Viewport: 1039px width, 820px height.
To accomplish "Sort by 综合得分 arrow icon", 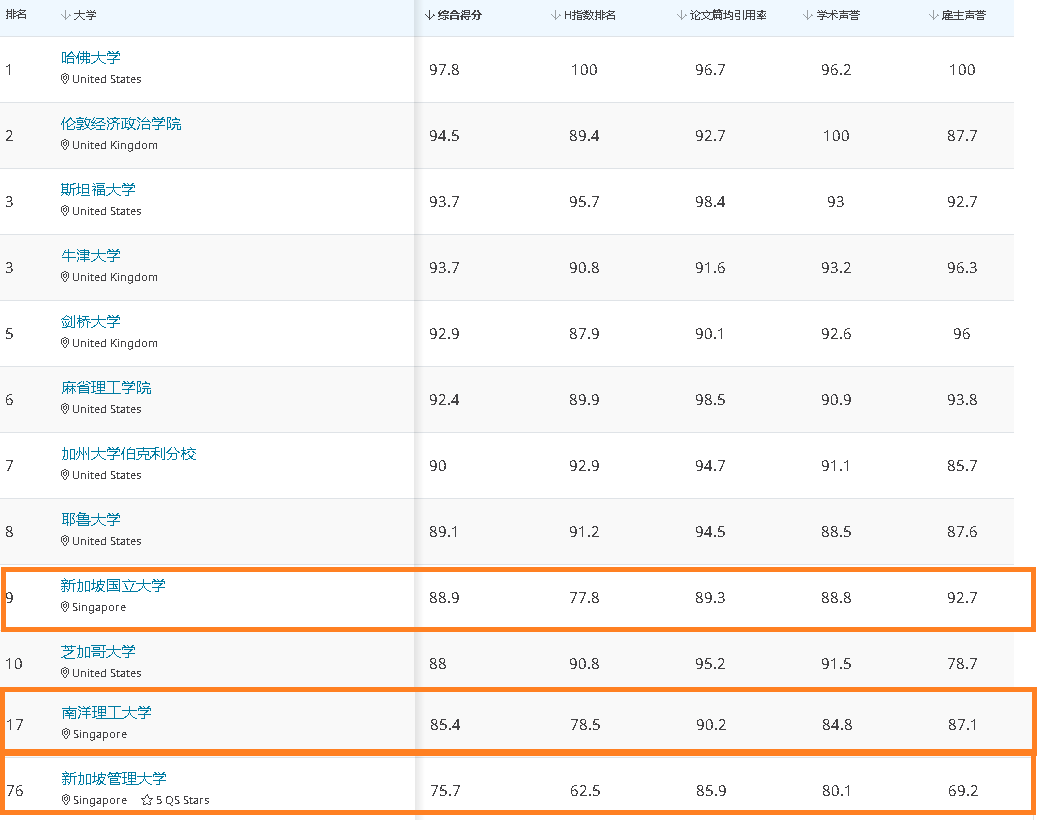I will coord(429,15).
